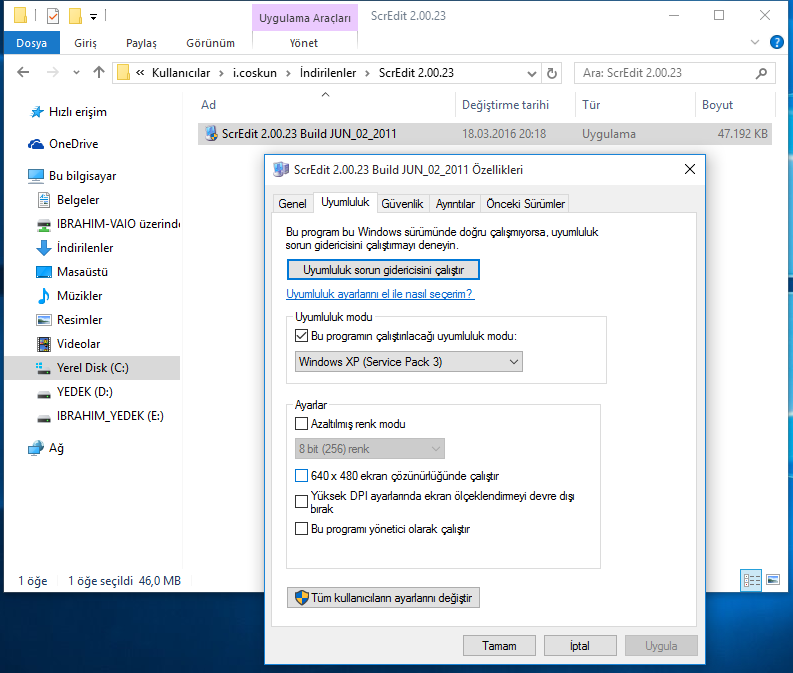Expand the ribbon with the chevron arrow
The width and height of the screenshot is (793, 673).
tap(755, 42)
